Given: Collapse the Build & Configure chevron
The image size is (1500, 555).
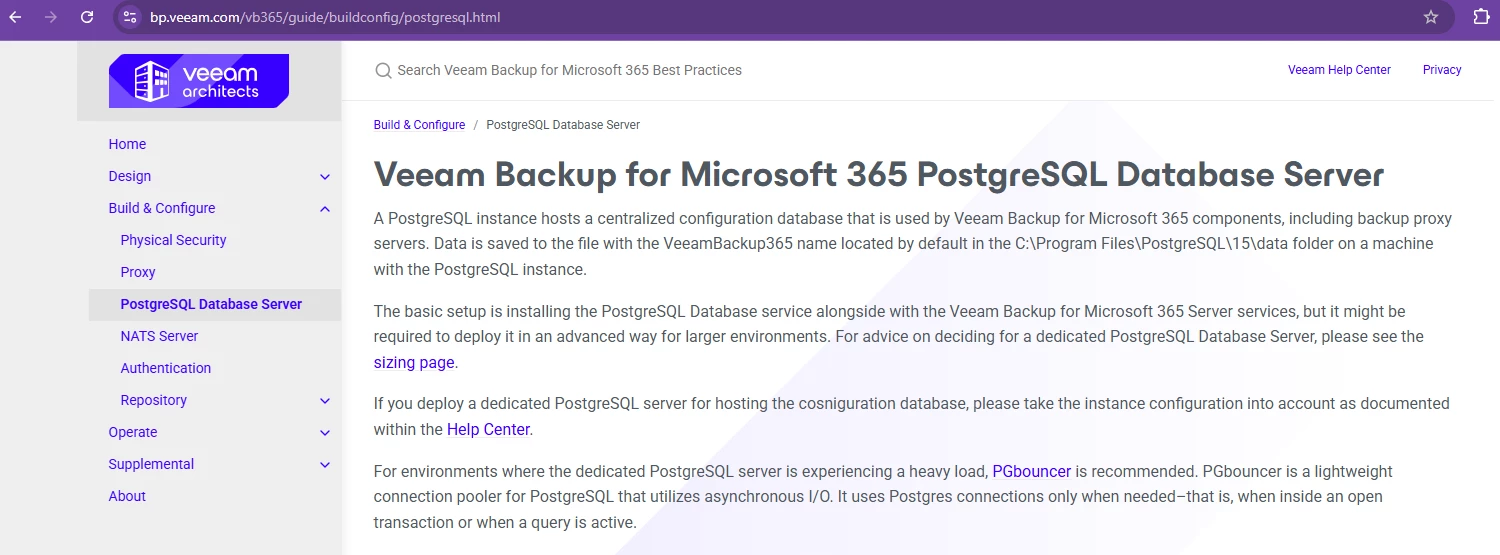Looking at the screenshot, I should [x=324, y=209].
